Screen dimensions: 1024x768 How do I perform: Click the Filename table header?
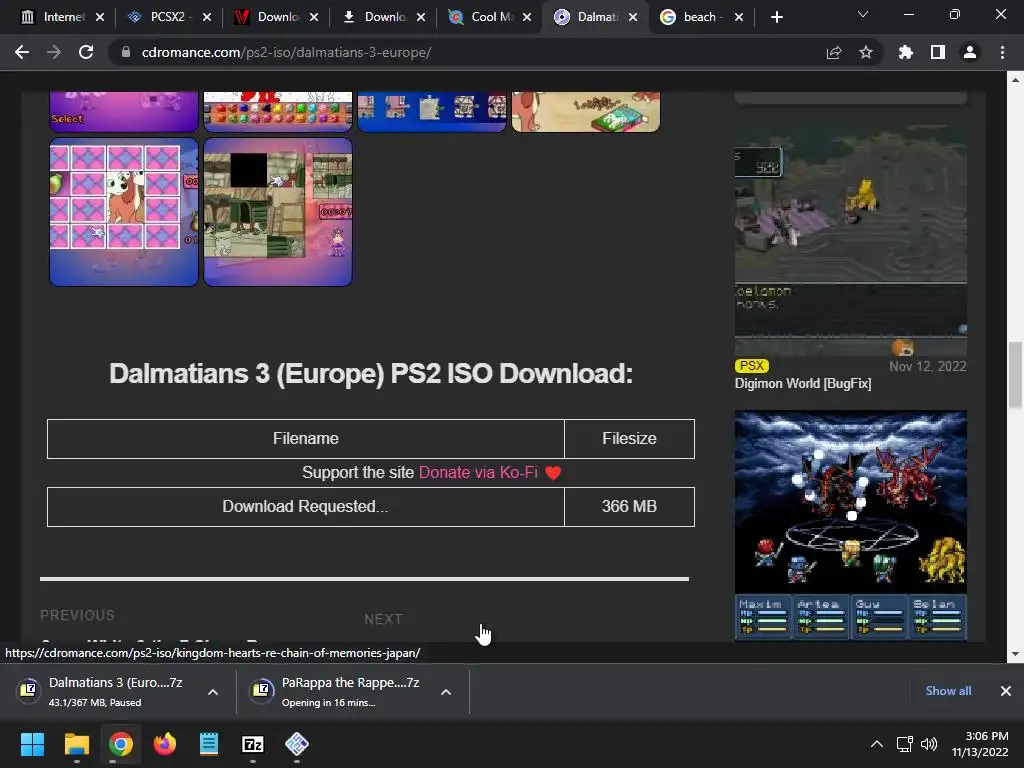(305, 438)
